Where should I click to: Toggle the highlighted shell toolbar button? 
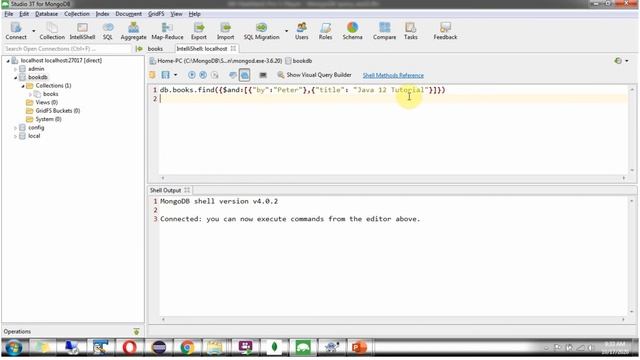[244, 75]
